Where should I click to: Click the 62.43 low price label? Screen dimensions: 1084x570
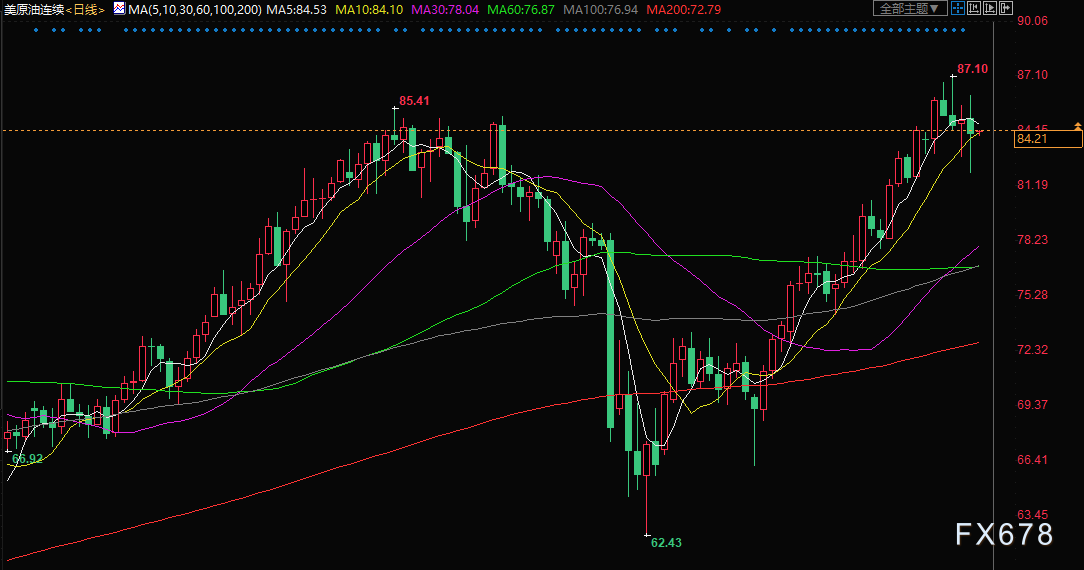666,542
